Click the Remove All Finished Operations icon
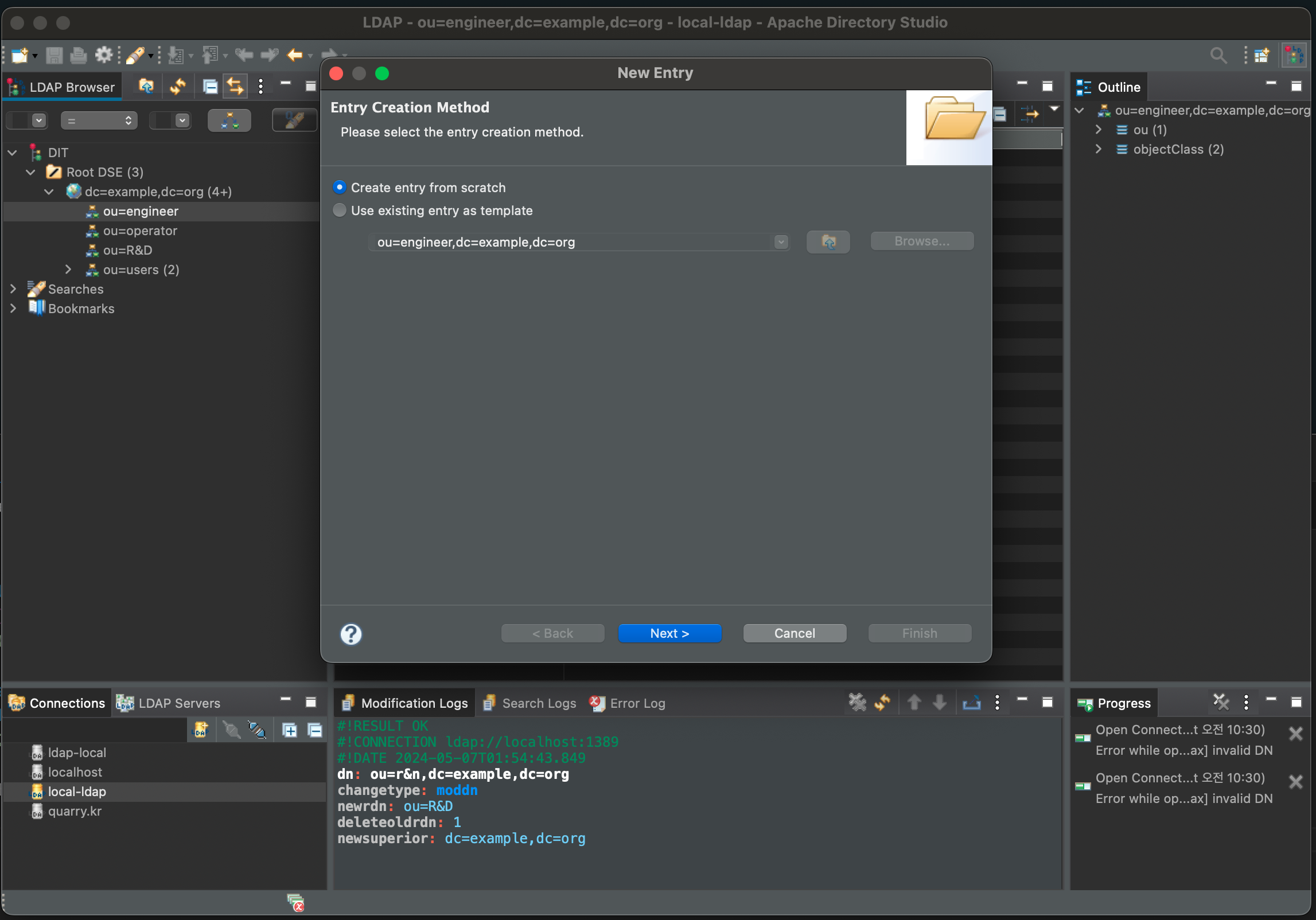Screen dimensions: 1316x920 1221,702
